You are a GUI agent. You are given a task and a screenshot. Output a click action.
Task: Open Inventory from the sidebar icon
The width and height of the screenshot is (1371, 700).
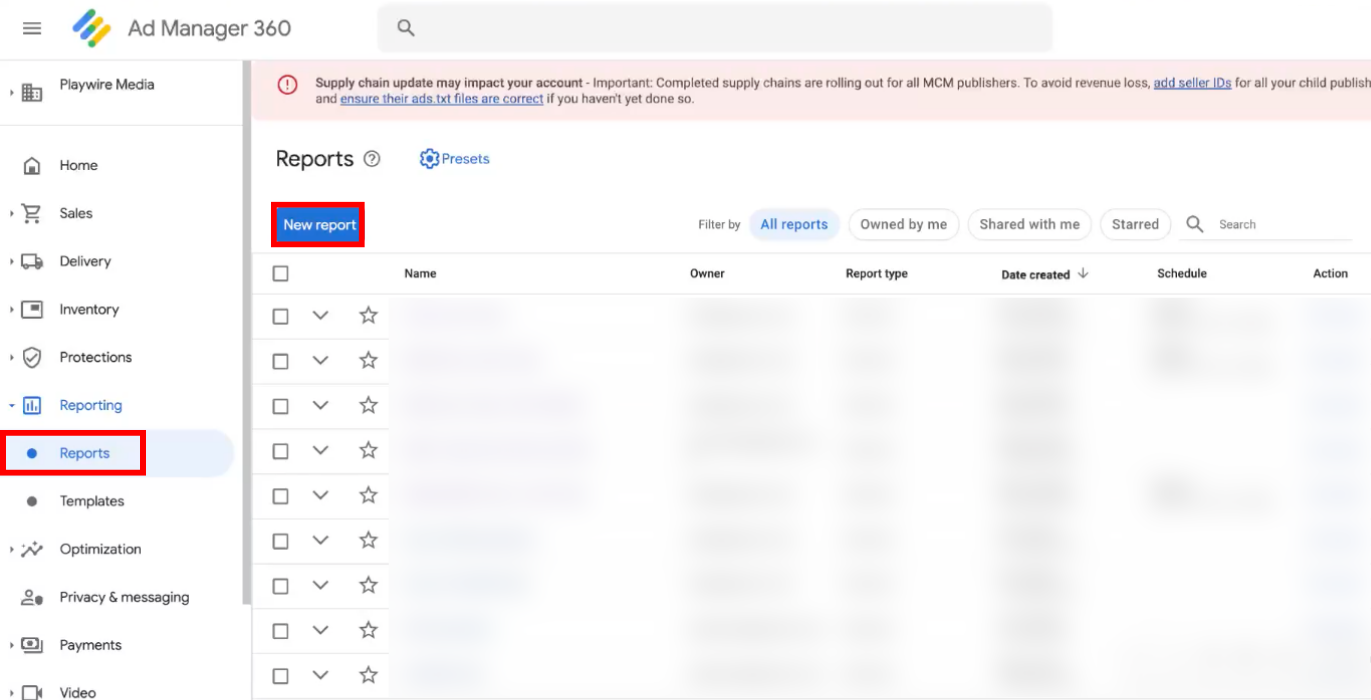click(x=32, y=310)
